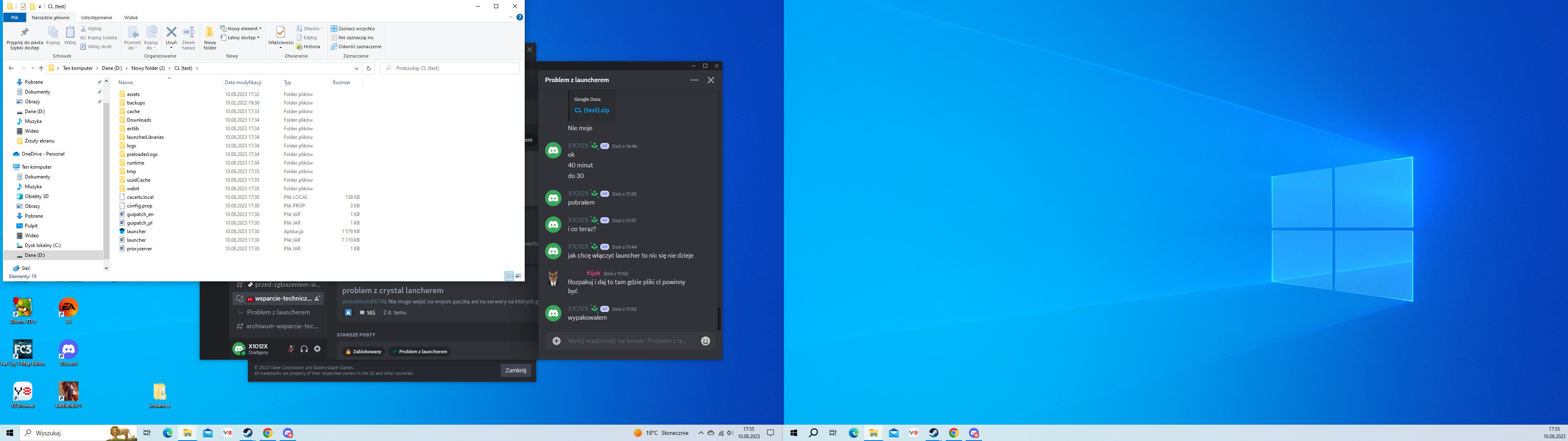Open the Discord emoji picker
This screenshot has height=441, width=1568.
(x=706, y=341)
